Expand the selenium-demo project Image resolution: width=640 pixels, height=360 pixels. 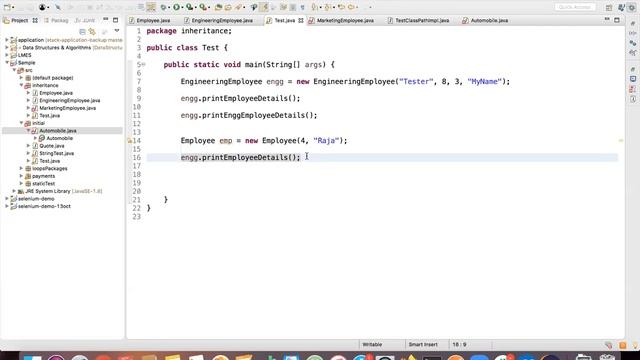coord(7,199)
